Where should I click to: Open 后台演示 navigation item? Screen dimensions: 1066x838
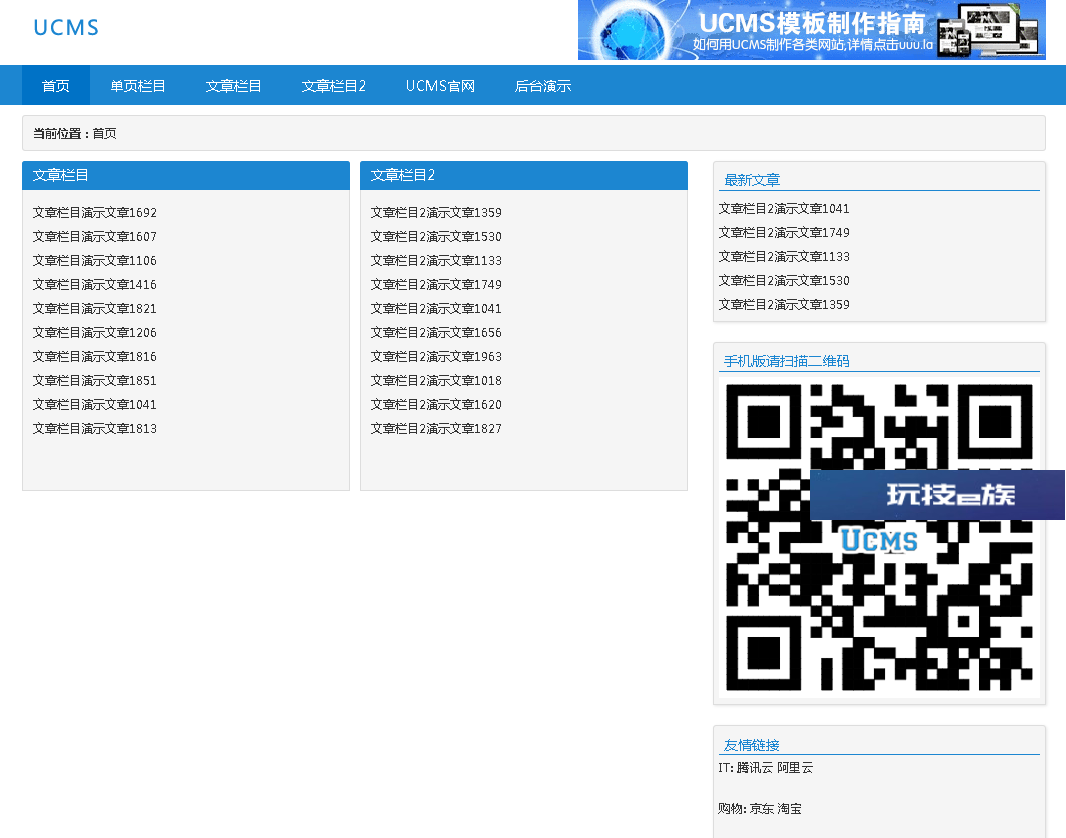pyautogui.click(x=543, y=86)
